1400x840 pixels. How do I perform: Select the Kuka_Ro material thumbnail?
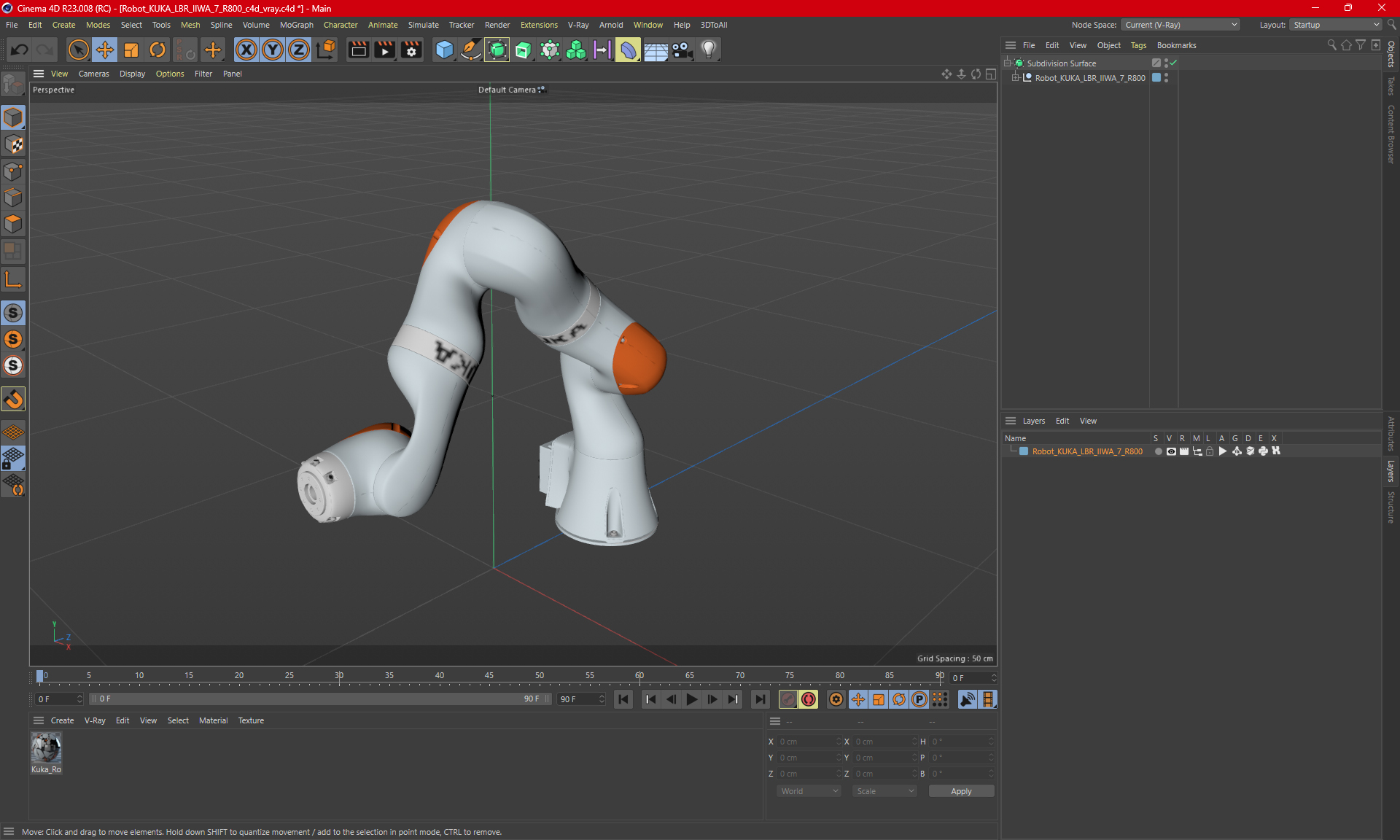(46, 748)
